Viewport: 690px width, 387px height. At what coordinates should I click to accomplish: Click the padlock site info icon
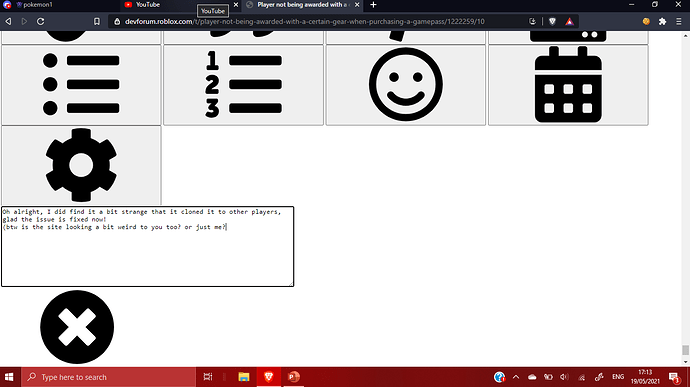(117, 22)
